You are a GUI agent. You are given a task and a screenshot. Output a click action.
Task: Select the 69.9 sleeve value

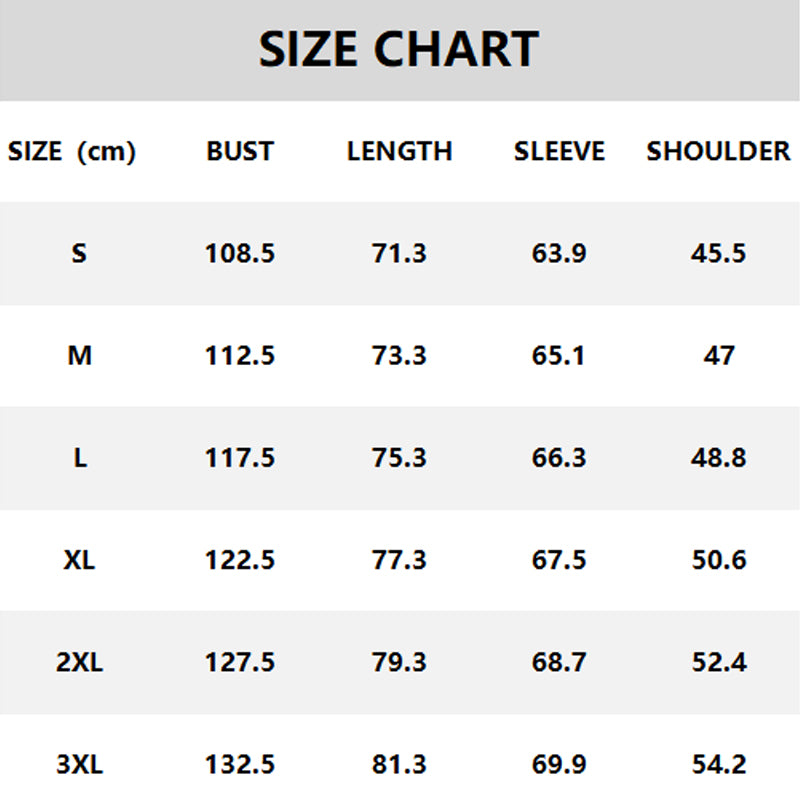[x=559, y=766]
